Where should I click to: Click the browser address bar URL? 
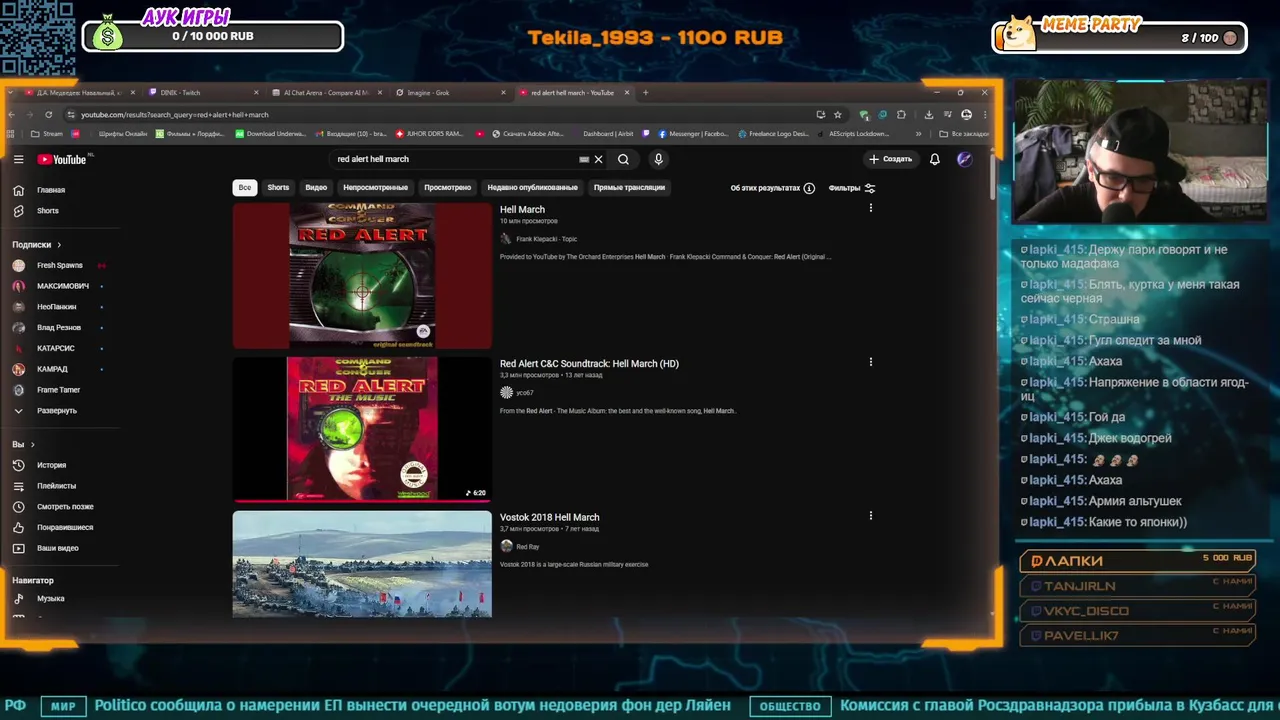[175, 115]
